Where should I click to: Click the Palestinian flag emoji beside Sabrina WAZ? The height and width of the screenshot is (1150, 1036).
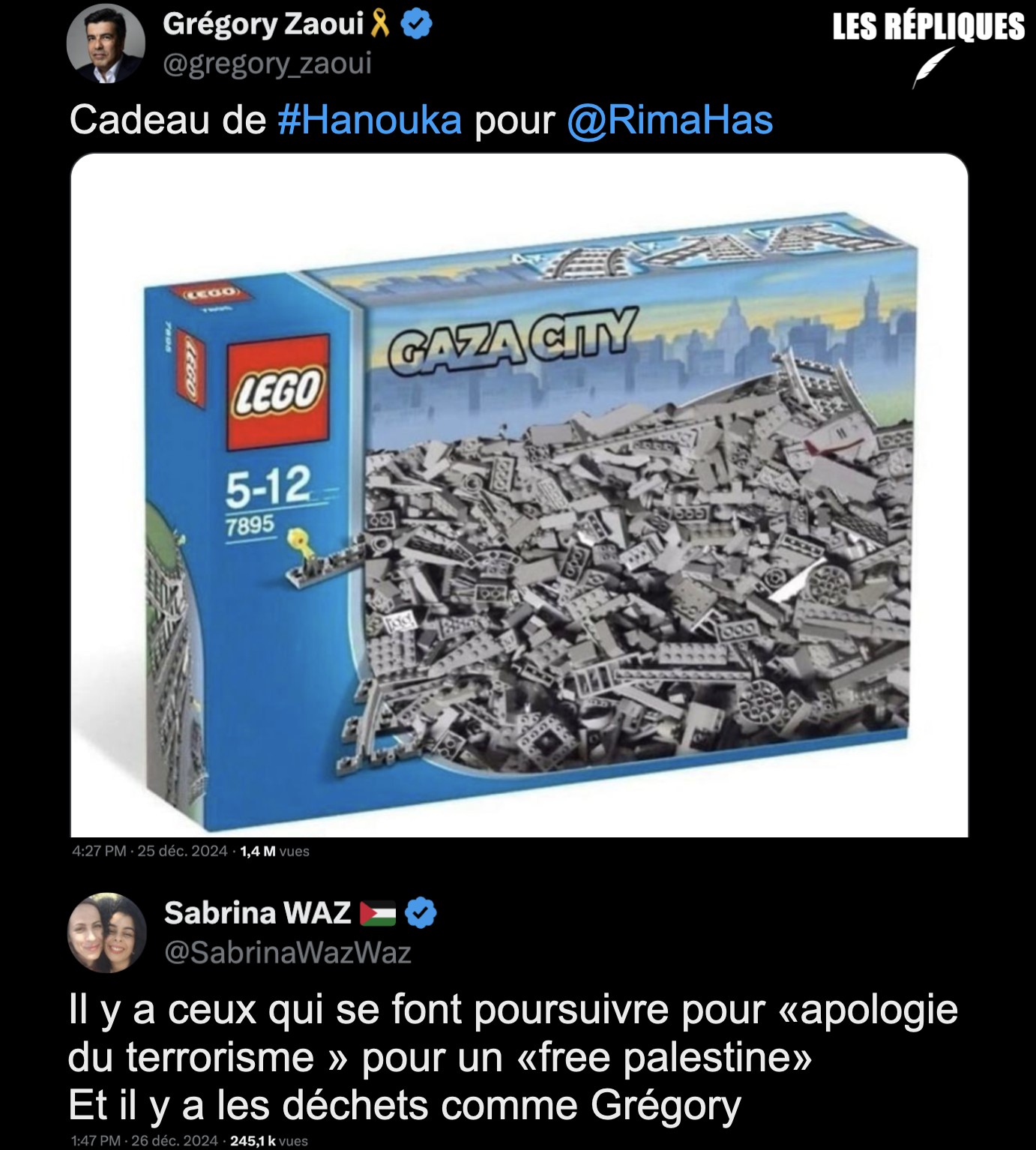coord(379,914)
